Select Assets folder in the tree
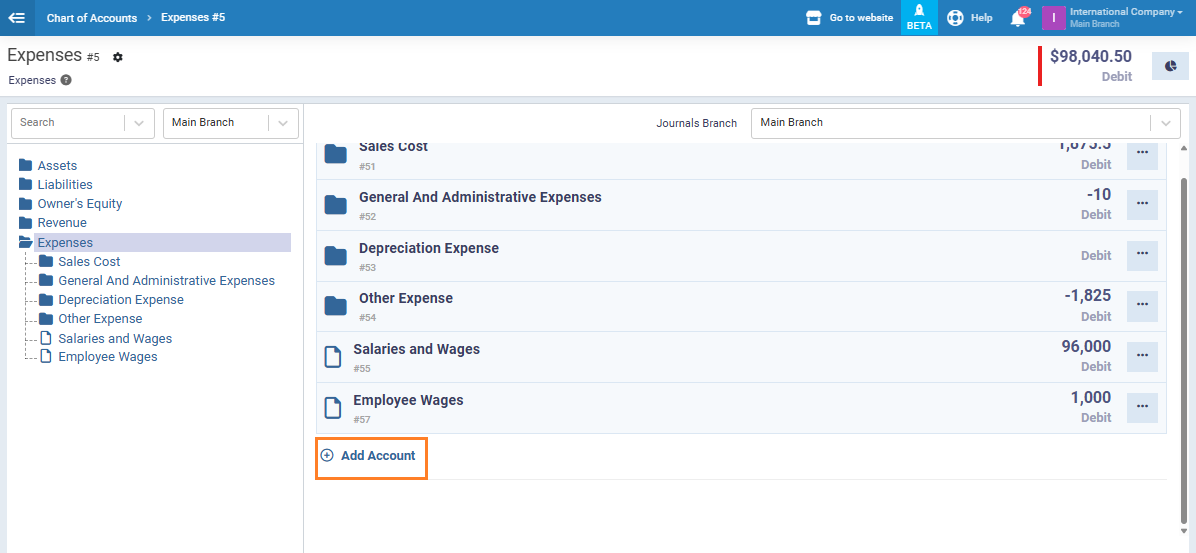This screenshot has height=553, width=1196. coord(57,166)
